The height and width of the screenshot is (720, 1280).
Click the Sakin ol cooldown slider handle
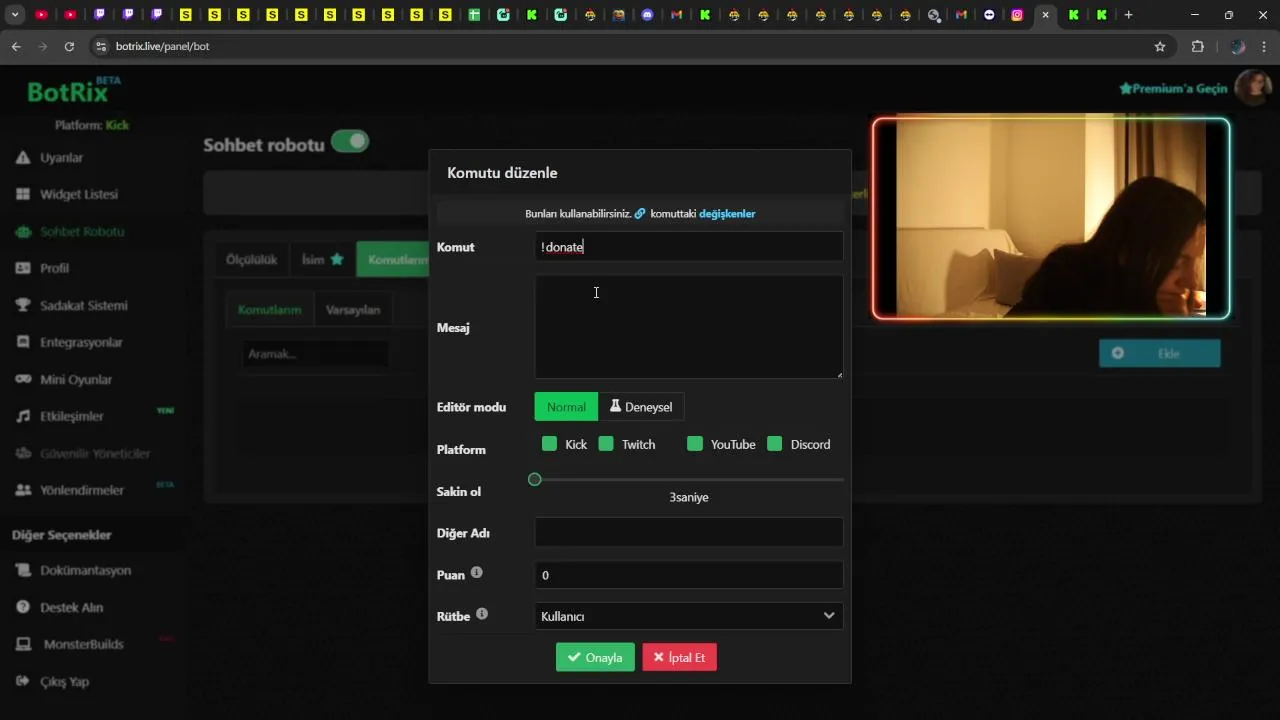[x=535, y=480]
